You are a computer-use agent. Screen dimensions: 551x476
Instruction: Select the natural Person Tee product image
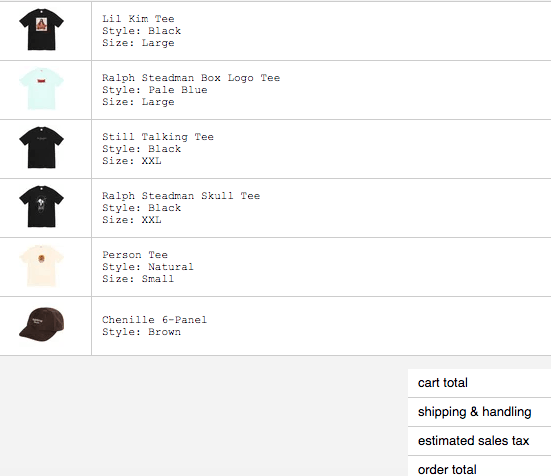point(41,266)
